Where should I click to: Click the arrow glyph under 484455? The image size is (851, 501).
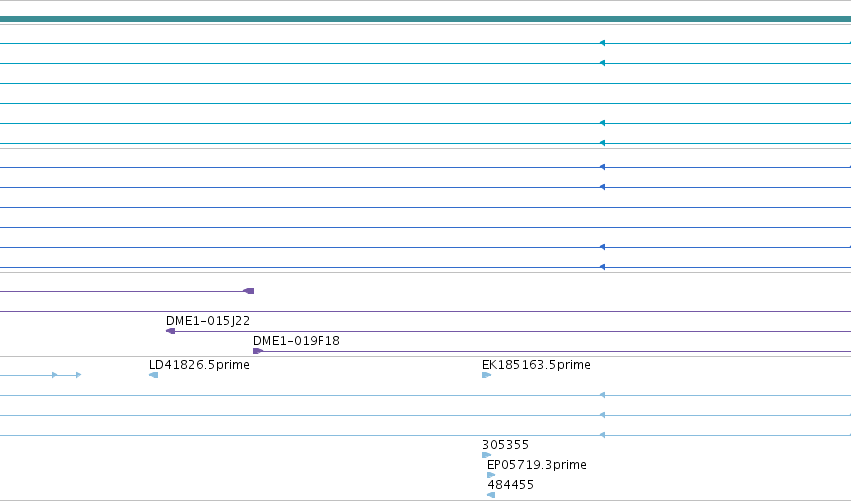tap(491, 495)
